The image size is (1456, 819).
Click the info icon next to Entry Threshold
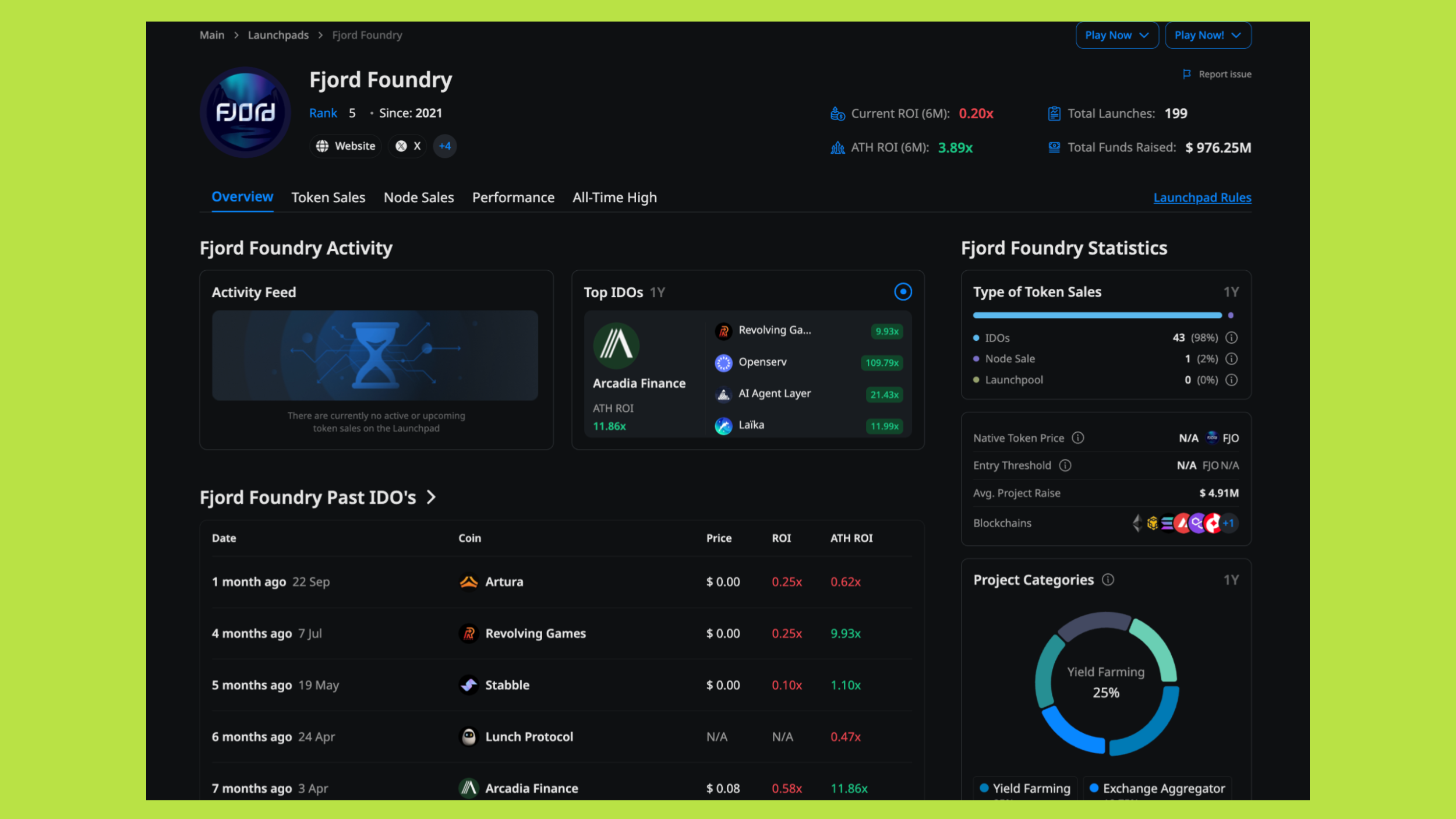click(1065, 465)
